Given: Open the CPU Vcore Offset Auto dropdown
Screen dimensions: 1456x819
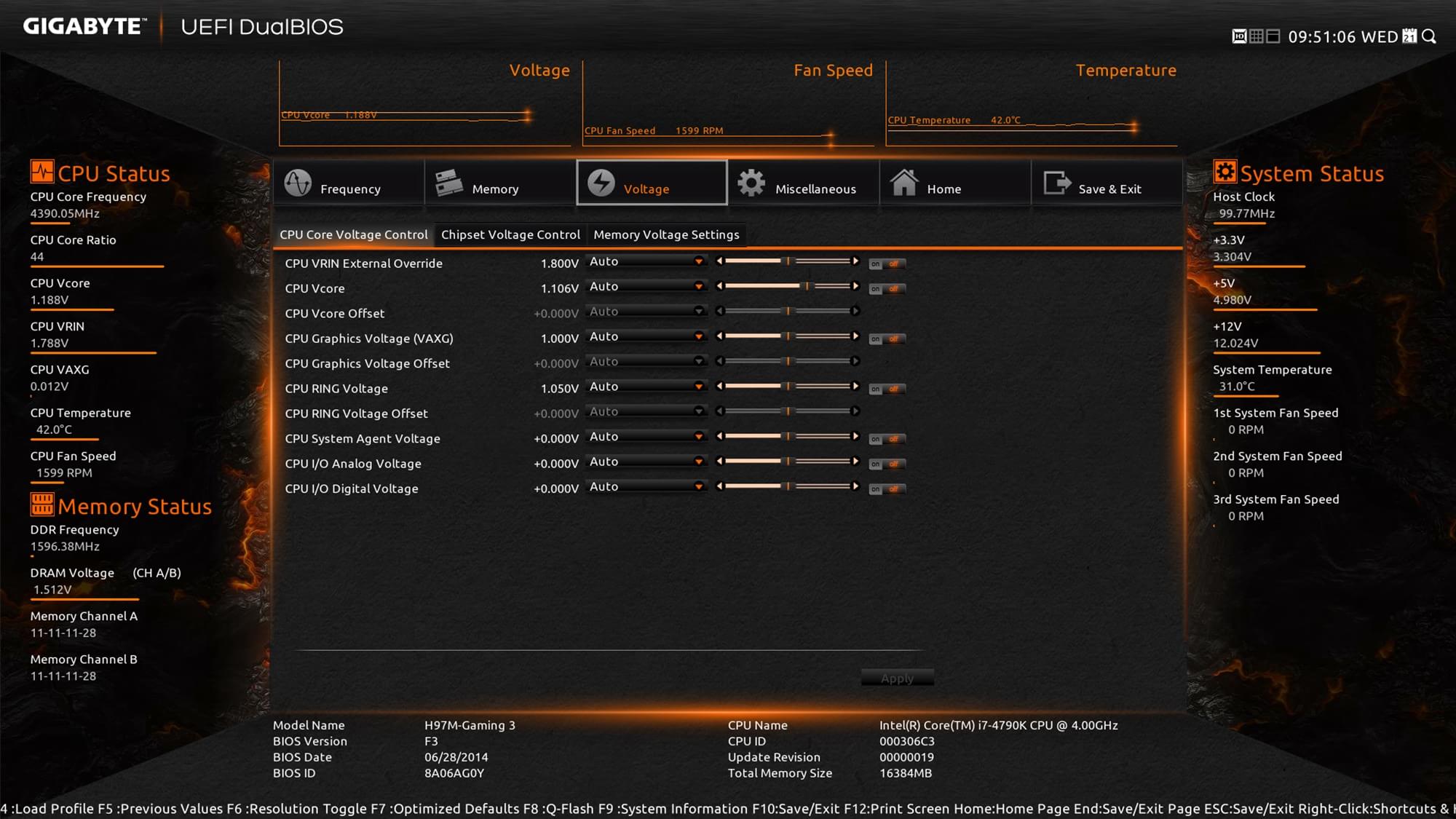Looking at the screenshot, I should [x=646, y=312].
